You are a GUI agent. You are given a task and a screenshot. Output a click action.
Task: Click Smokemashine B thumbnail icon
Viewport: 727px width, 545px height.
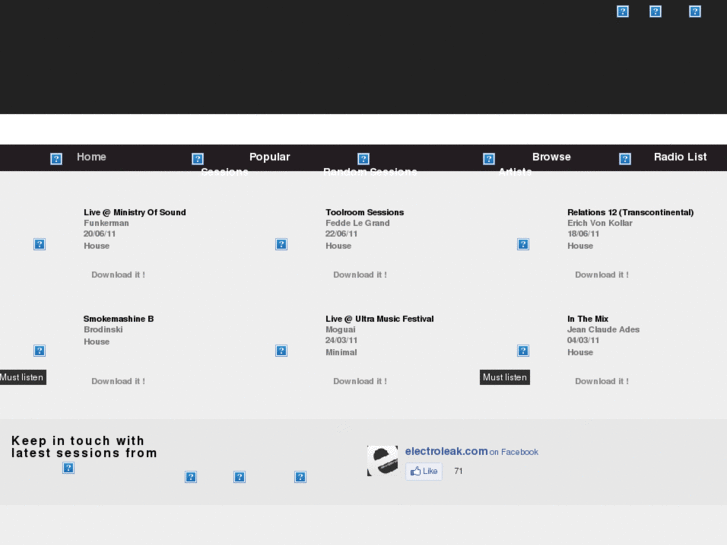[39, 351]
